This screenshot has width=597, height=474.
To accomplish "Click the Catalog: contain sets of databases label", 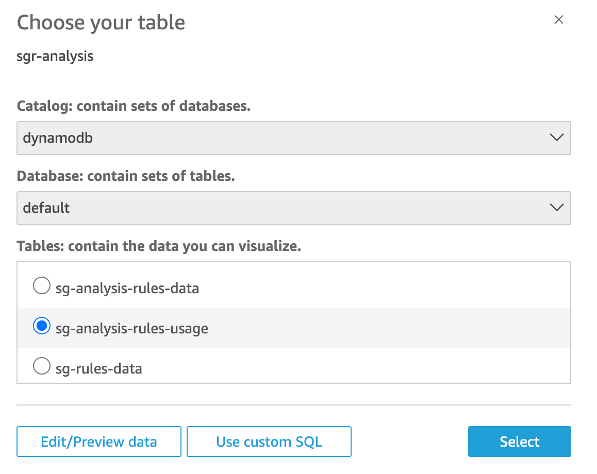I will 134,106.
